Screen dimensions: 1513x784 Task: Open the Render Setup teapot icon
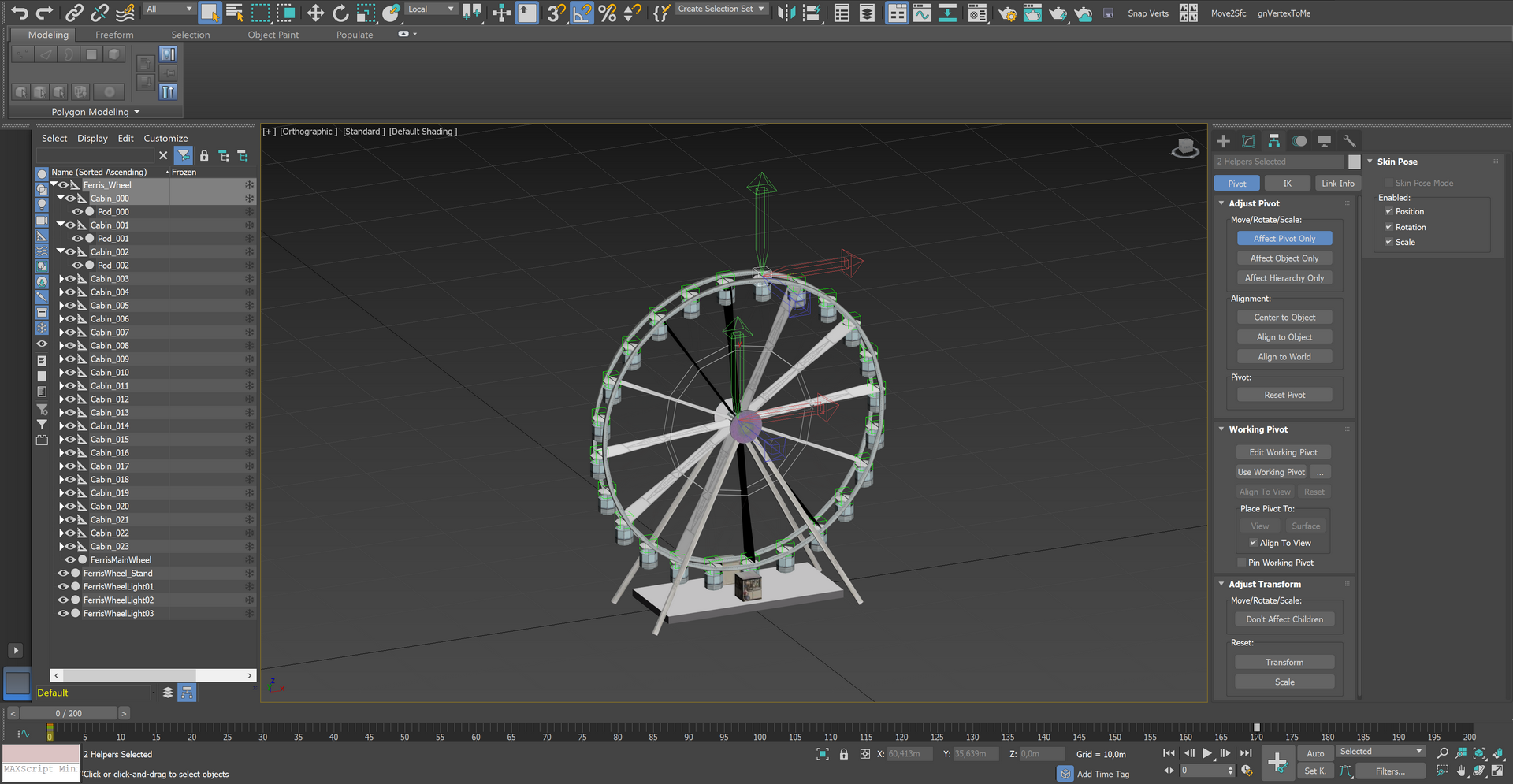(x=1007, y=13)
